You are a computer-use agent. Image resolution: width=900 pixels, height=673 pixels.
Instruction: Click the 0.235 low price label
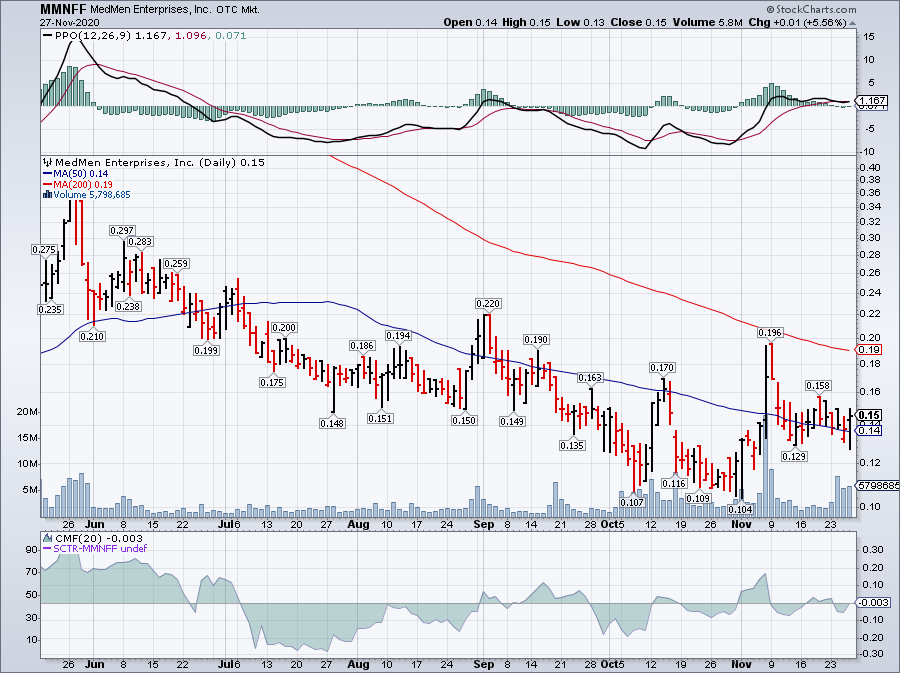click(x=51, y=309)
